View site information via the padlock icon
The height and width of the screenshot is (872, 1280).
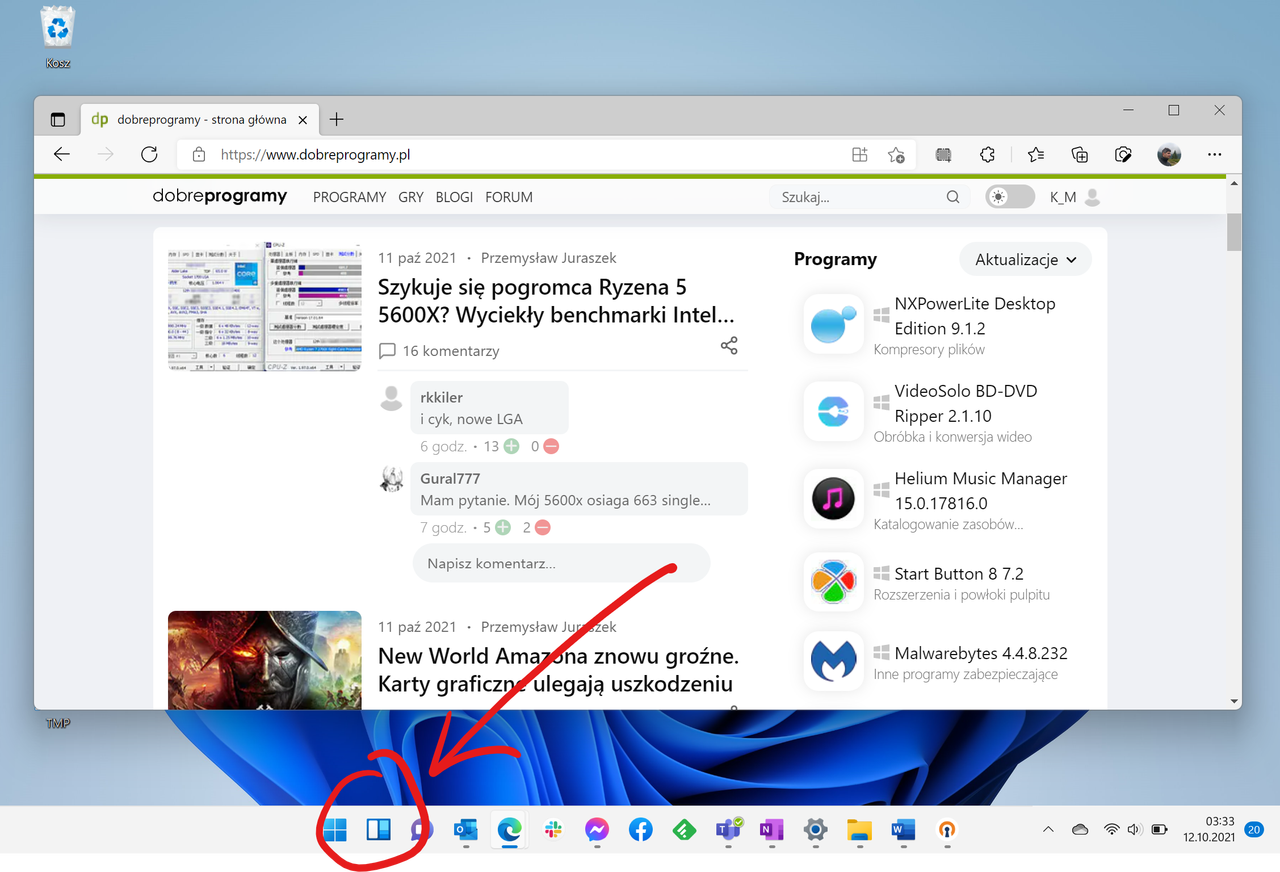(199, 155)
